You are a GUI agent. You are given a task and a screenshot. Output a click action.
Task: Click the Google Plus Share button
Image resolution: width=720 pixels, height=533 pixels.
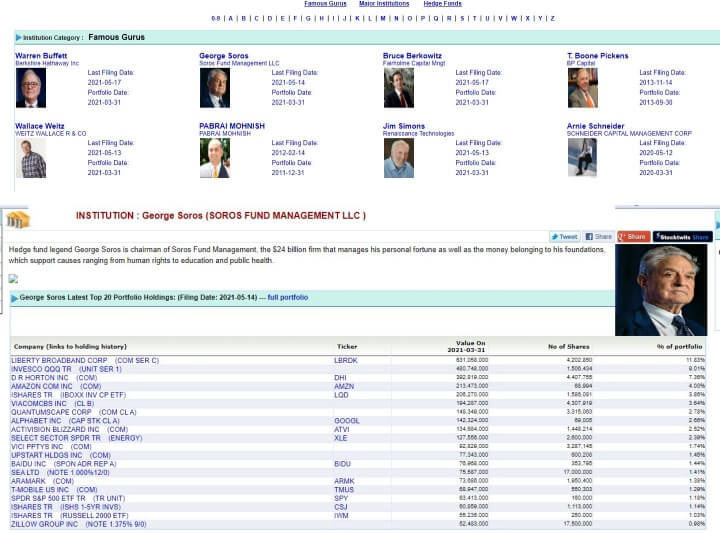(634, 236)
